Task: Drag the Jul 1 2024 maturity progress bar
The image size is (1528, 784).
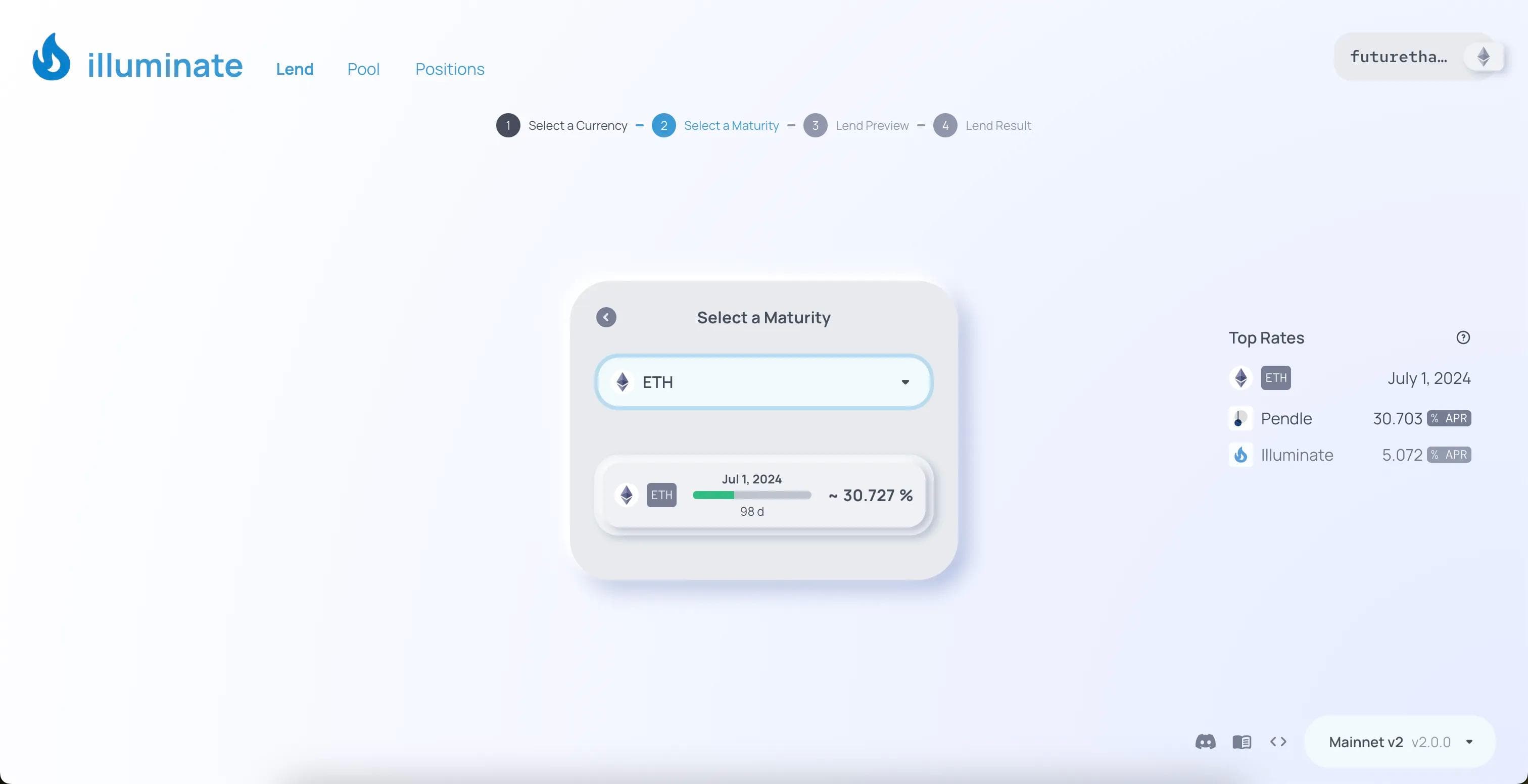Action: coord(751,494)
